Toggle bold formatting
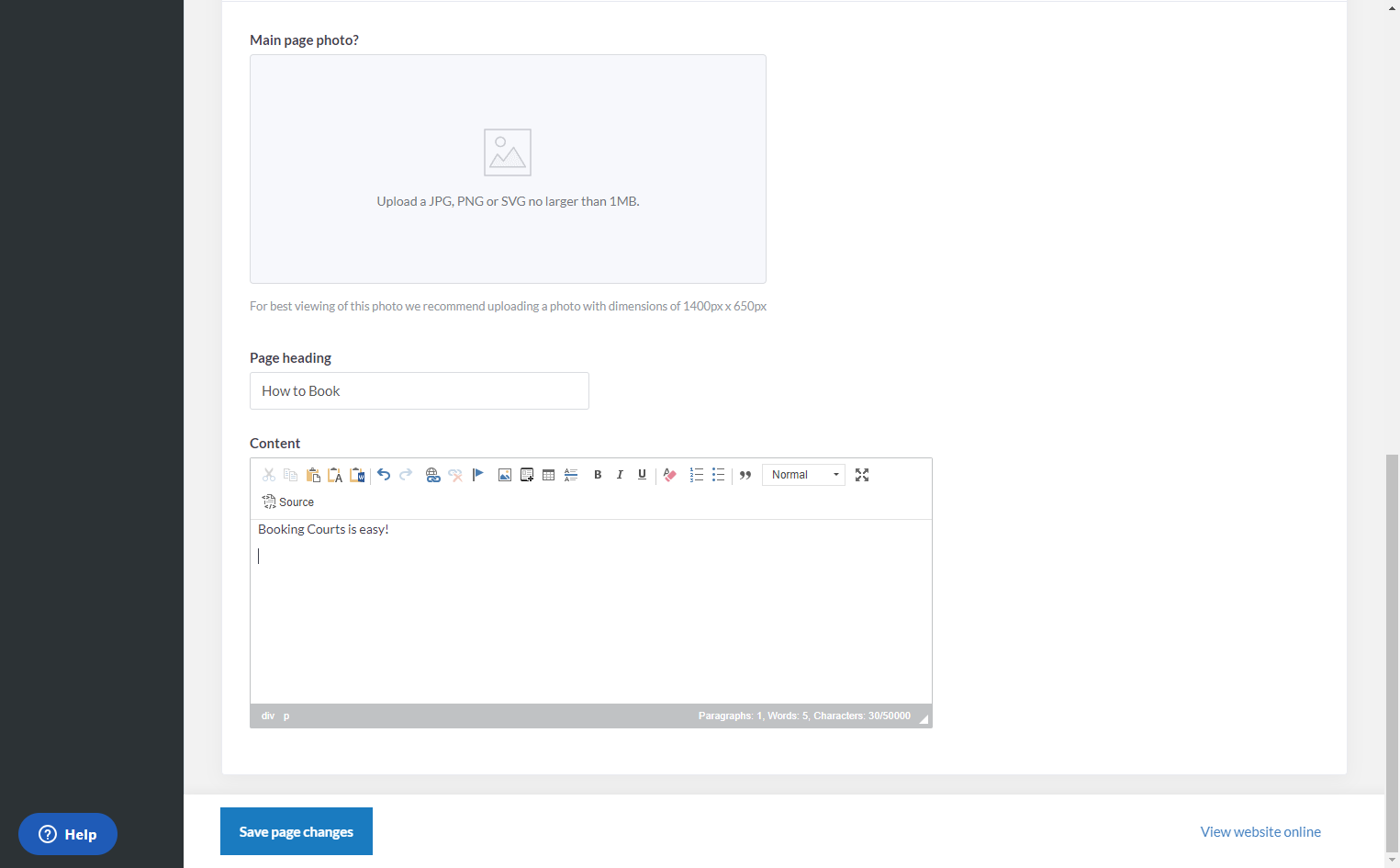This screenshot has width=1400, height=868. coord(598,475)
